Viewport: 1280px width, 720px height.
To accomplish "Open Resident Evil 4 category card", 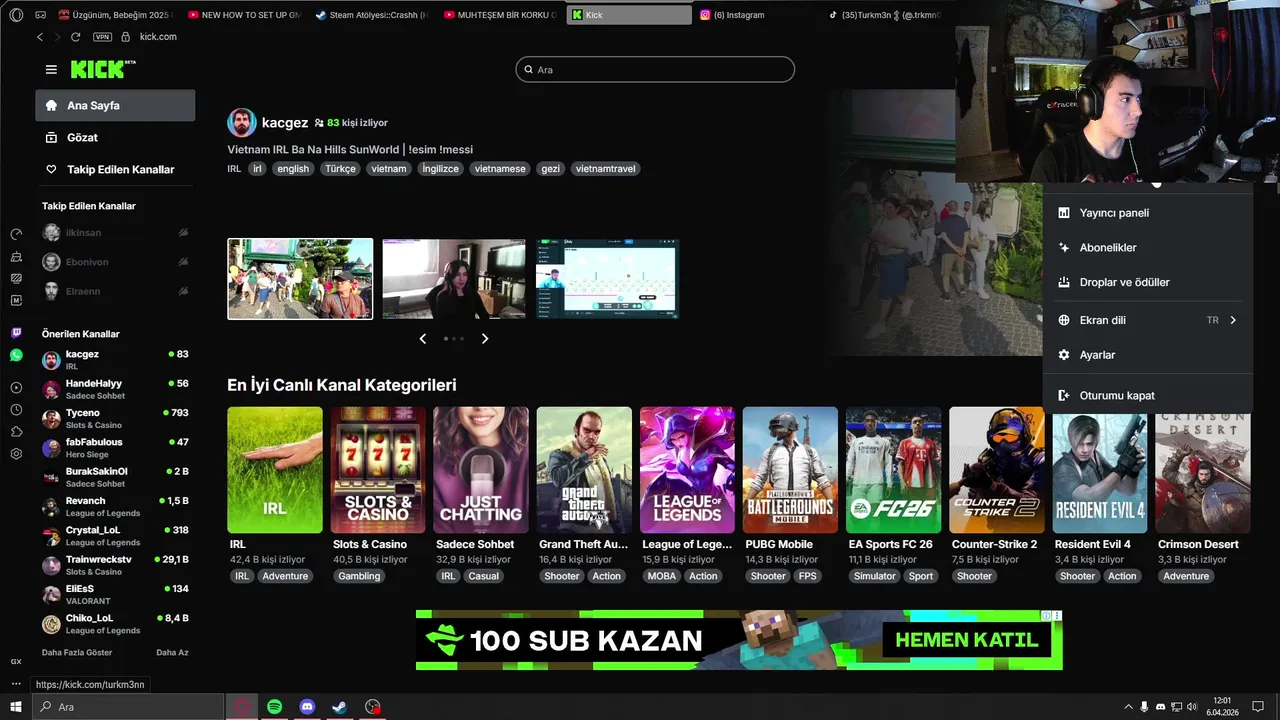I will [1100, 470].
